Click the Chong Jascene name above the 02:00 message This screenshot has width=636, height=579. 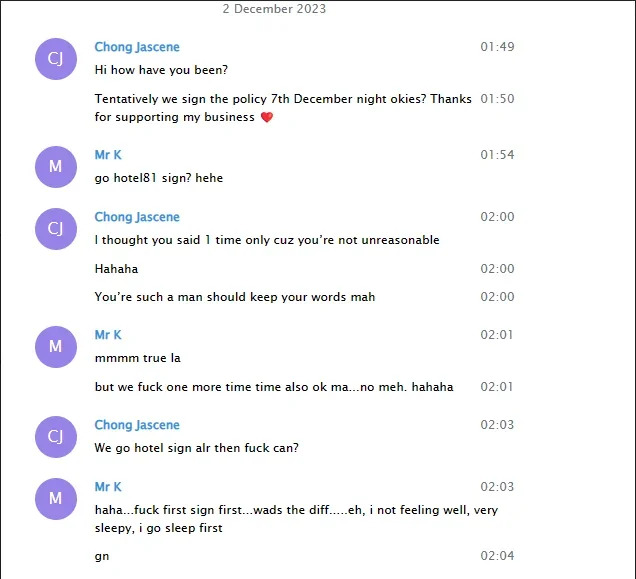pyautogui.click(x=137, y=217)
